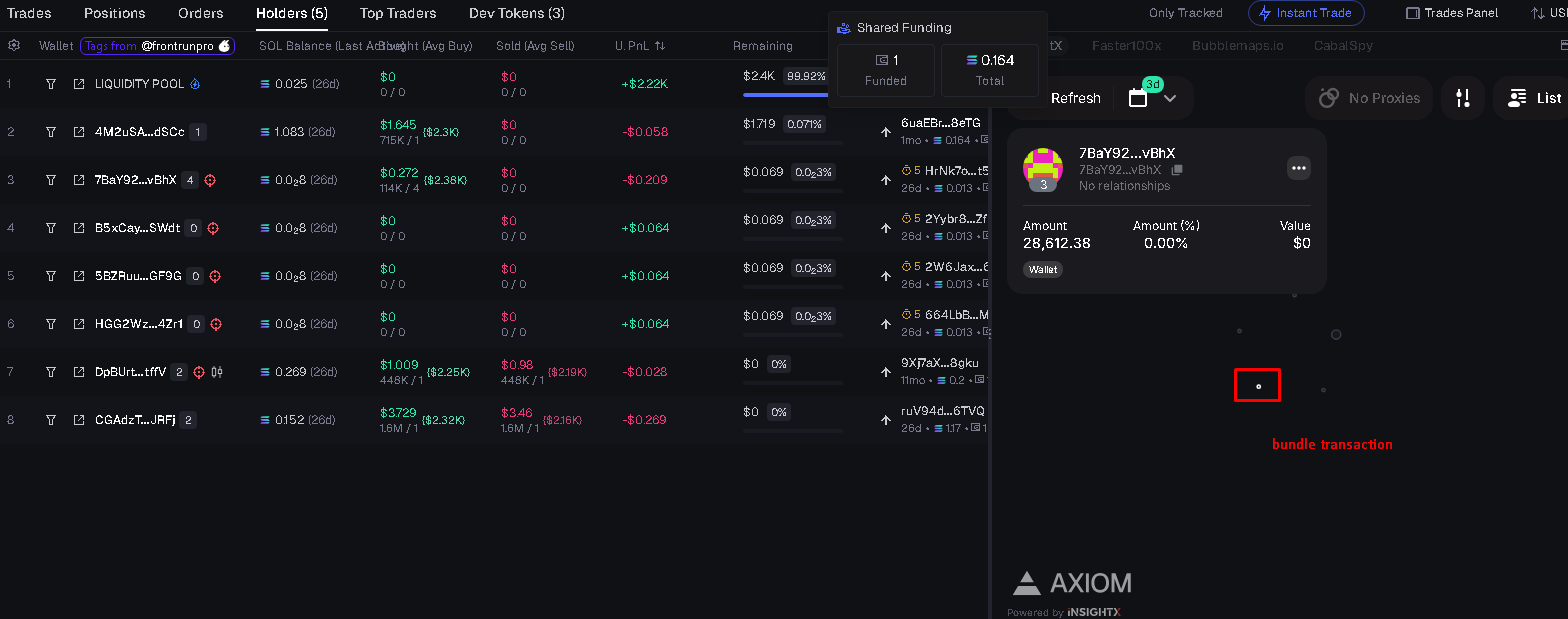Open the Tags from @frontrunpro link
Screen dimensions: 1568x619
157,46
